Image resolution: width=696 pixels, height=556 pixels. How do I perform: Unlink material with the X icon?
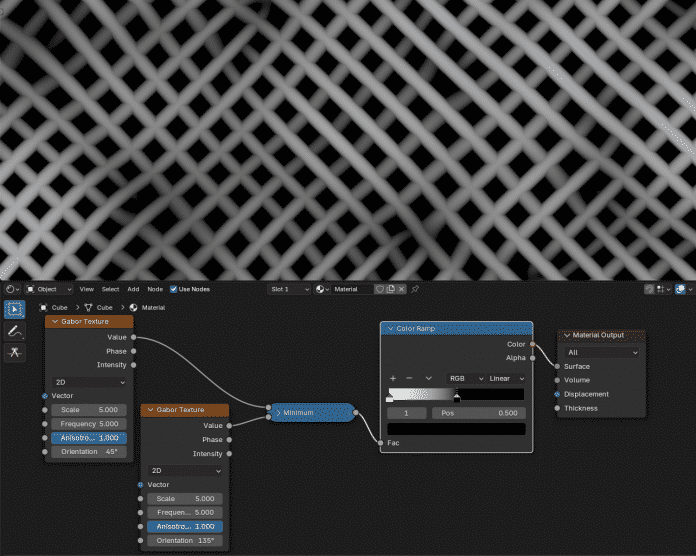click(402, 289)
